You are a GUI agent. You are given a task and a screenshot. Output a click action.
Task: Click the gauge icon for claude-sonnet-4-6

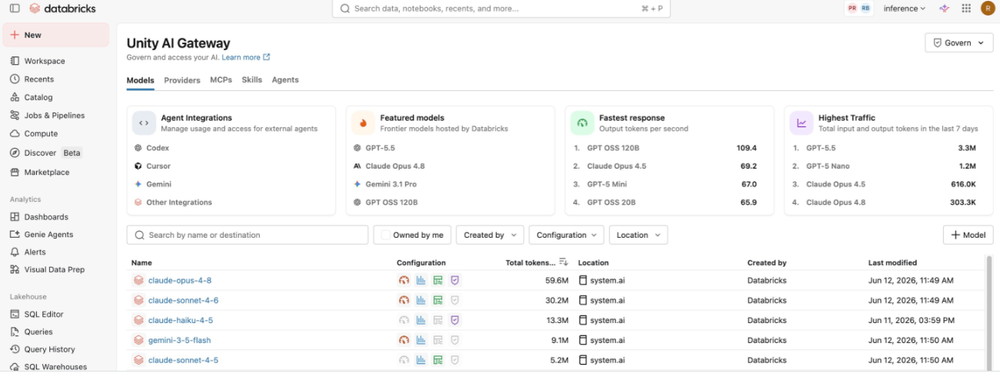pos(403,300)
